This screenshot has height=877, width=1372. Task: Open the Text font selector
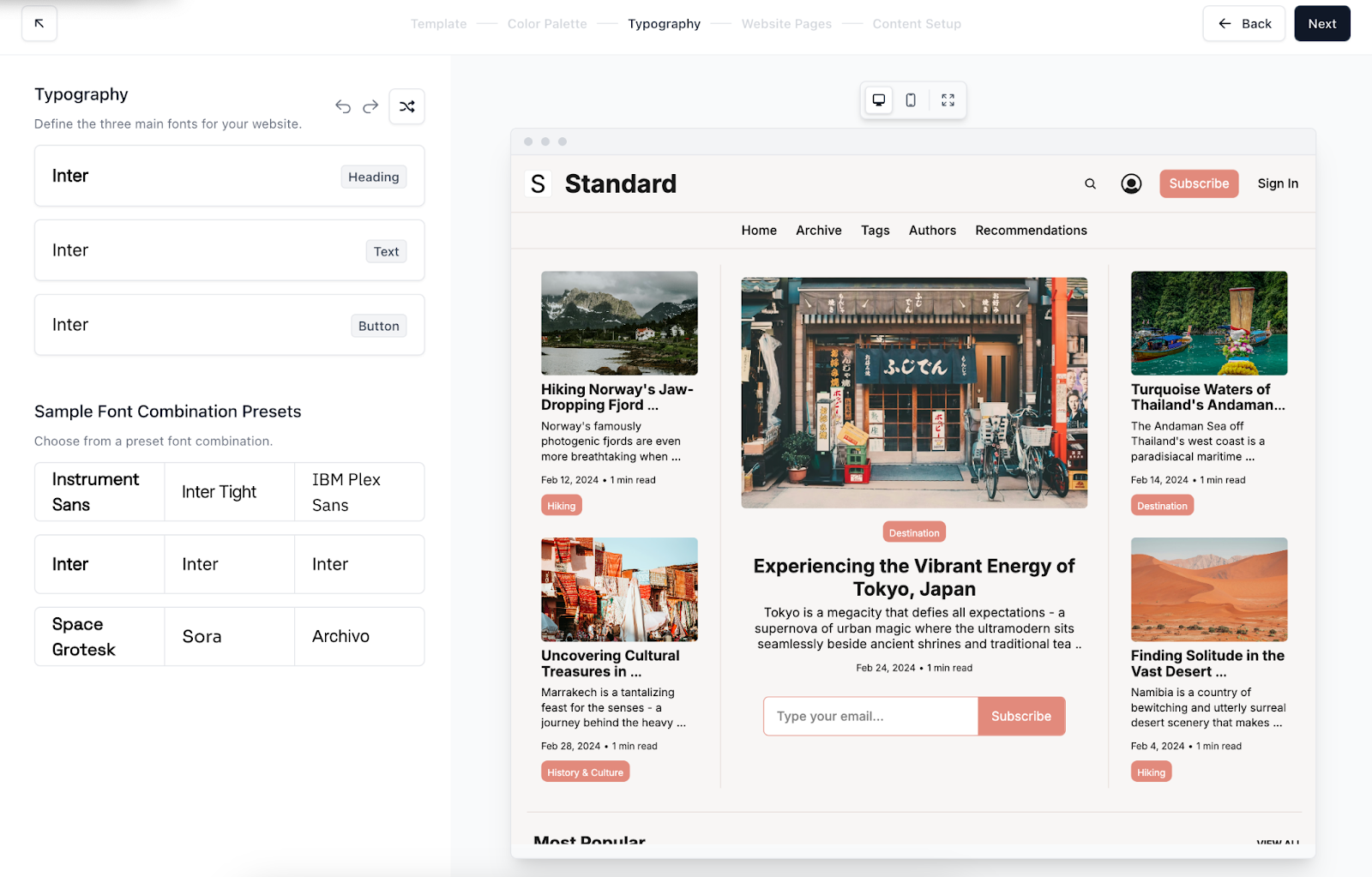tap(229, 250)
